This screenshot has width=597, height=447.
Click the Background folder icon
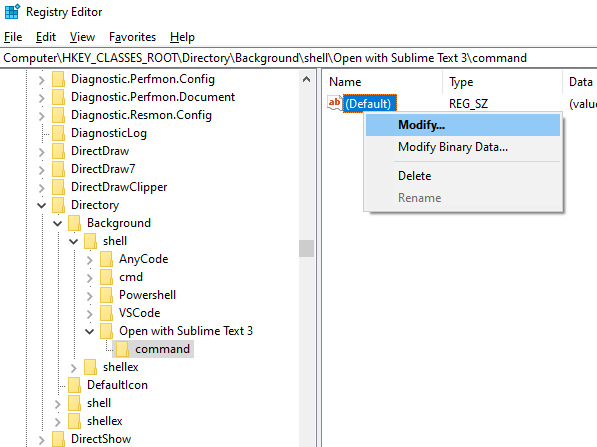[74, 223]
